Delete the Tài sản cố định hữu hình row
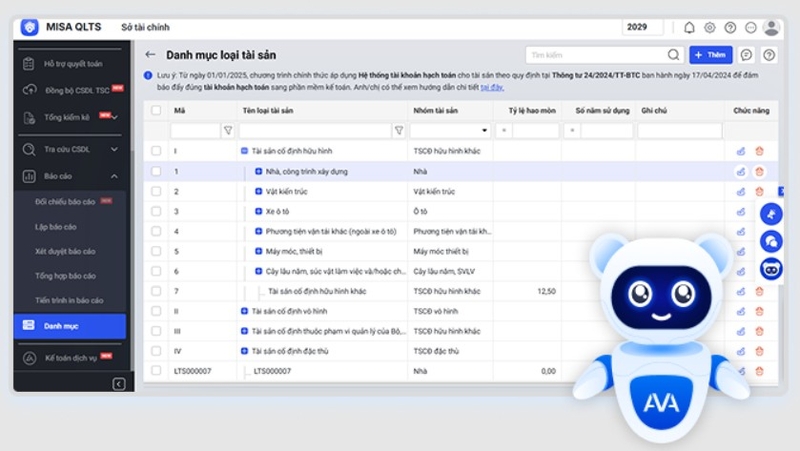The height and width of the screenshot is (451, 800). coord(759,151)
